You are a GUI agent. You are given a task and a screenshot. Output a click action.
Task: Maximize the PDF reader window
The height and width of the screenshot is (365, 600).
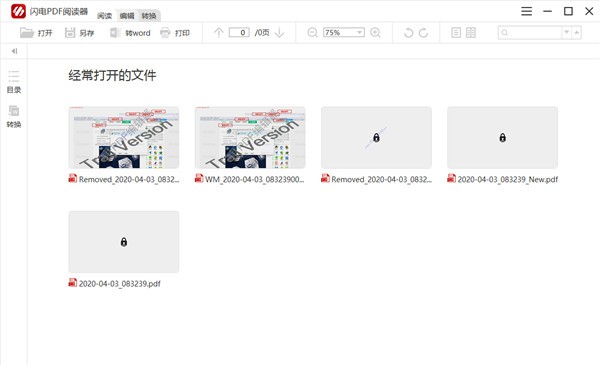pos(569,11)
